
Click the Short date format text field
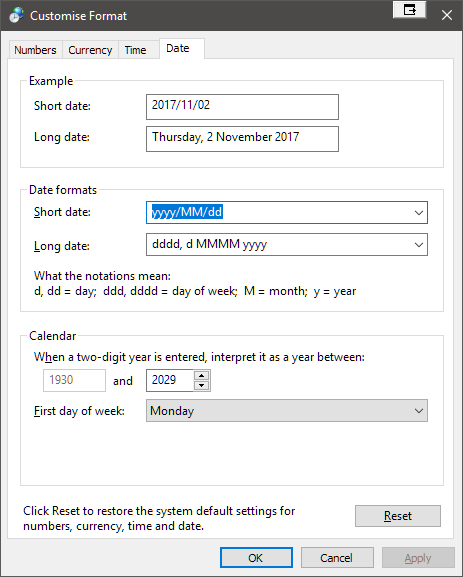[x=279, y=212]
